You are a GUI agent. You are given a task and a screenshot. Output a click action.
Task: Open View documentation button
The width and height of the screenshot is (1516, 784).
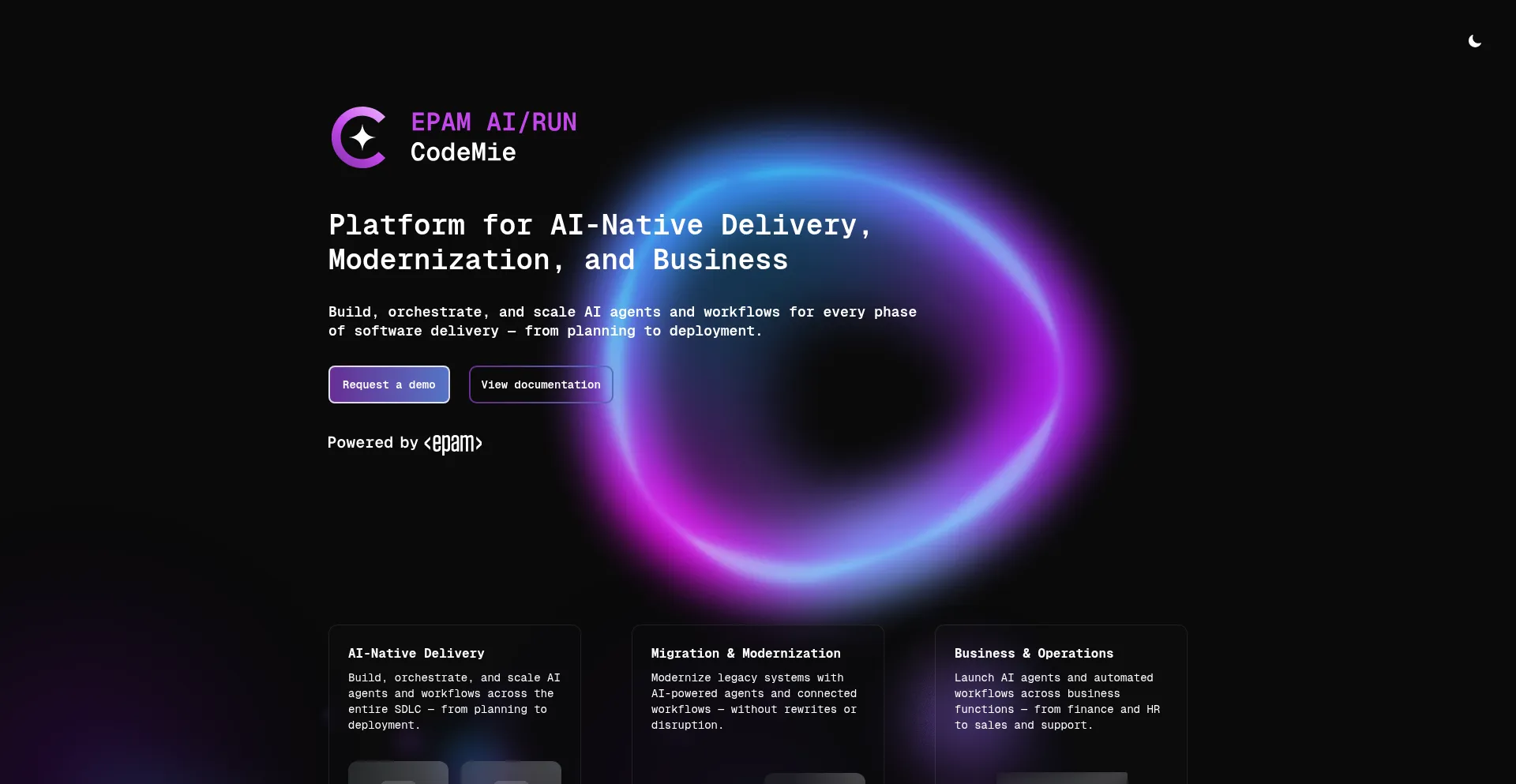pyautogui.click(x=541, y=384)
